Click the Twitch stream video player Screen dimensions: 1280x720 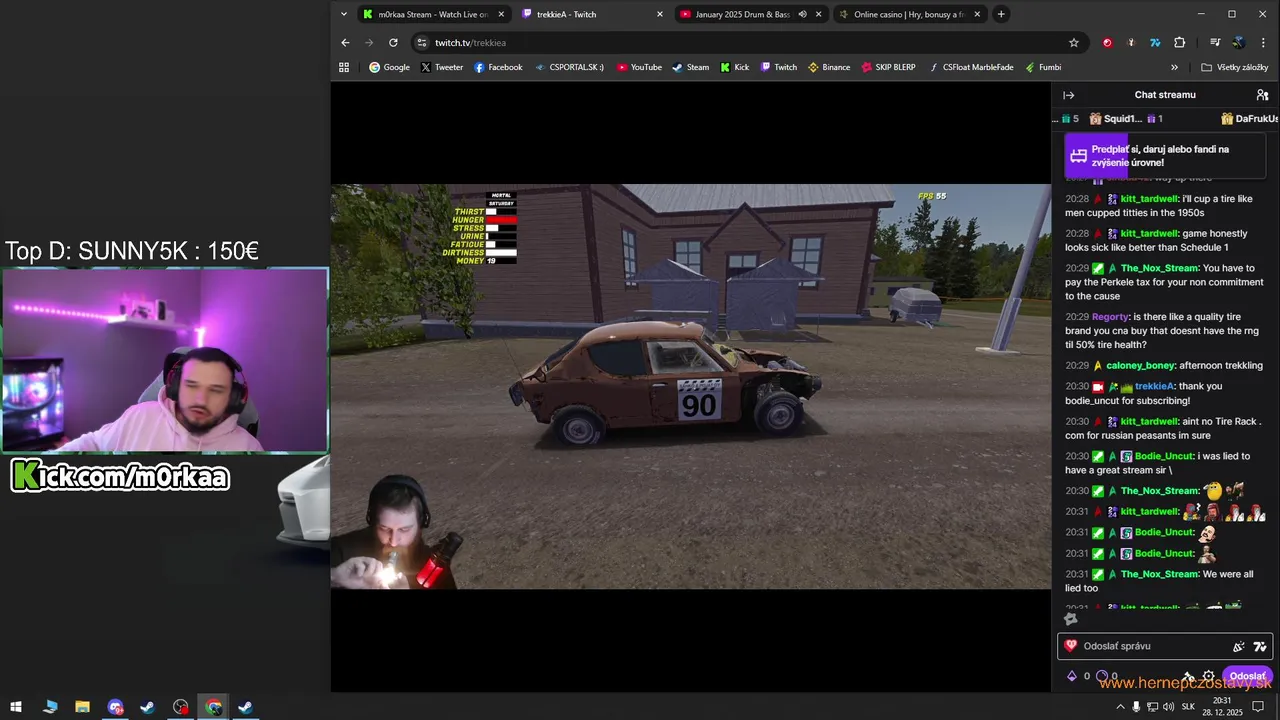tap(691, 387)
